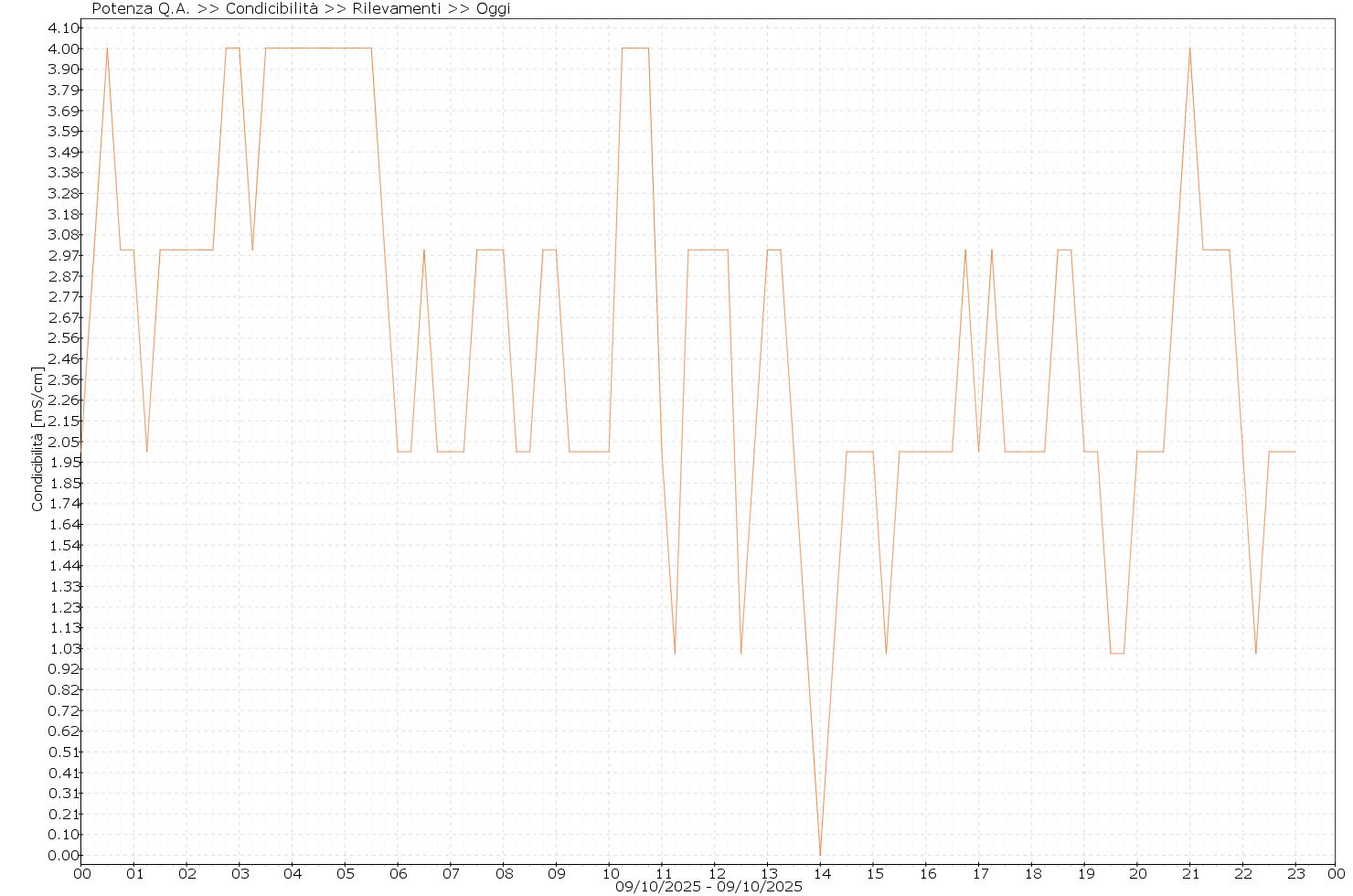
Task: Click the sharp peak at hour 21
Action: 1189,48
